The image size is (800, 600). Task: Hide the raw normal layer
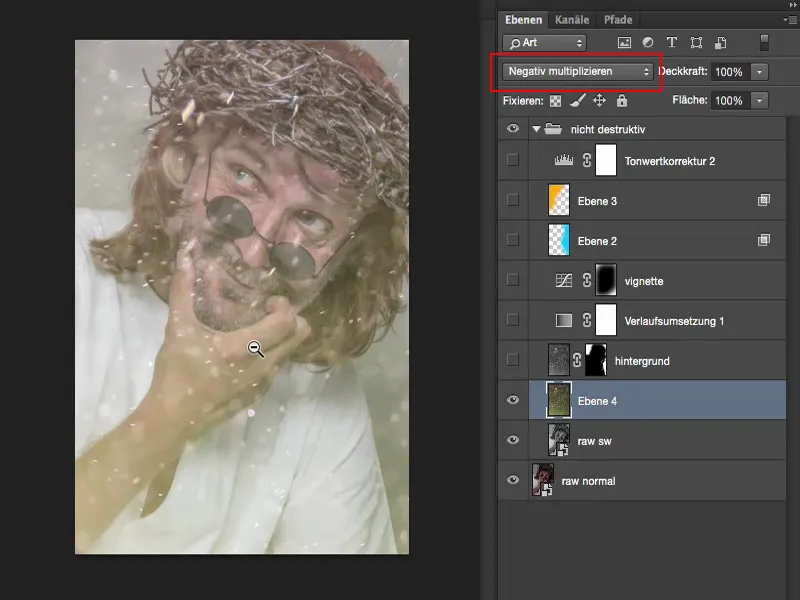coord(513,480)
